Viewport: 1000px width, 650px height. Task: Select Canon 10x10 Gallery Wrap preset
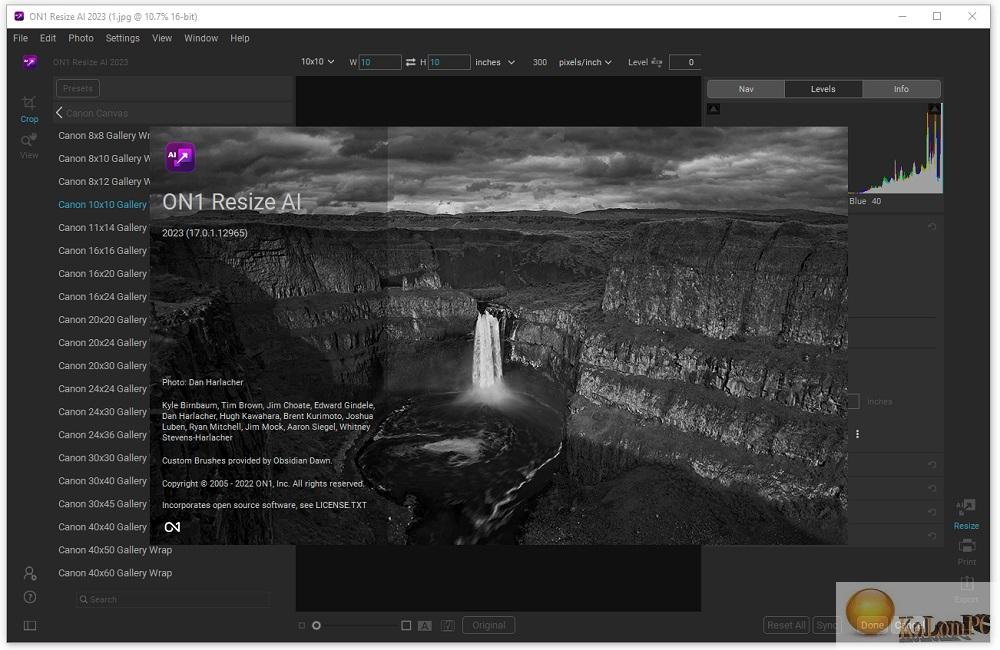pos(102,204)
